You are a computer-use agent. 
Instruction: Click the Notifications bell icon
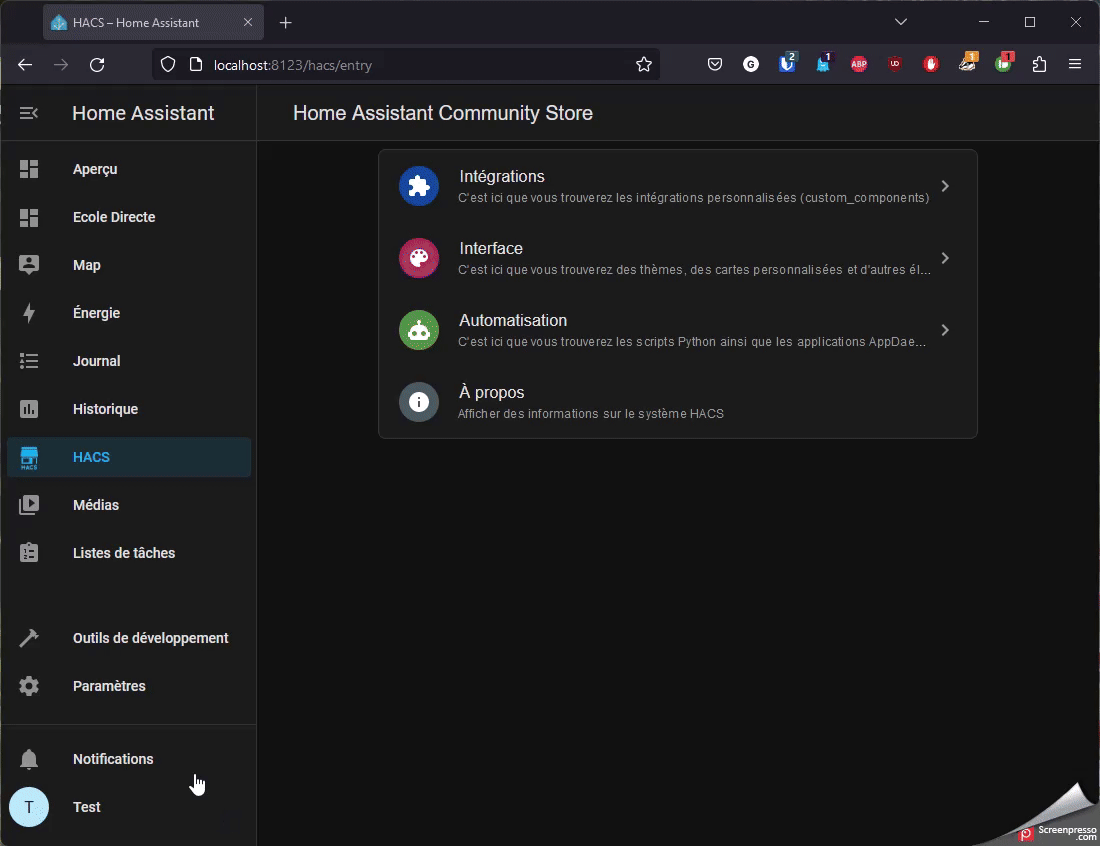point(29,759)
